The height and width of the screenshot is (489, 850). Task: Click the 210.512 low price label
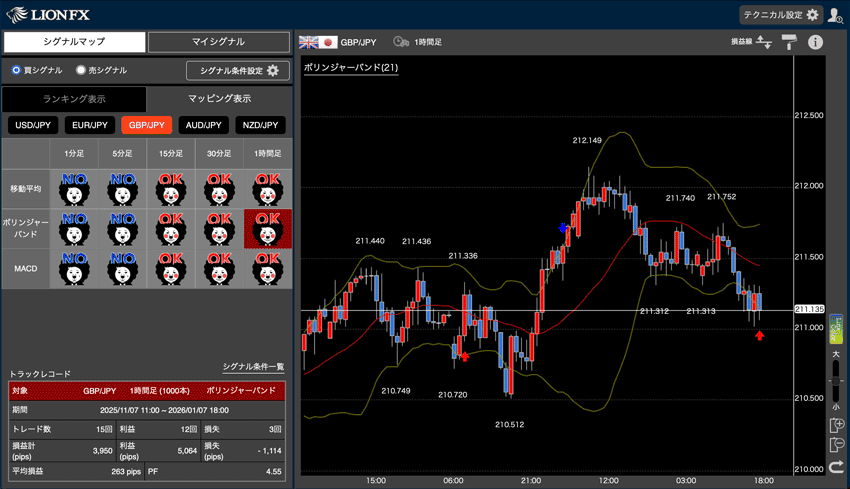(510, 424)
